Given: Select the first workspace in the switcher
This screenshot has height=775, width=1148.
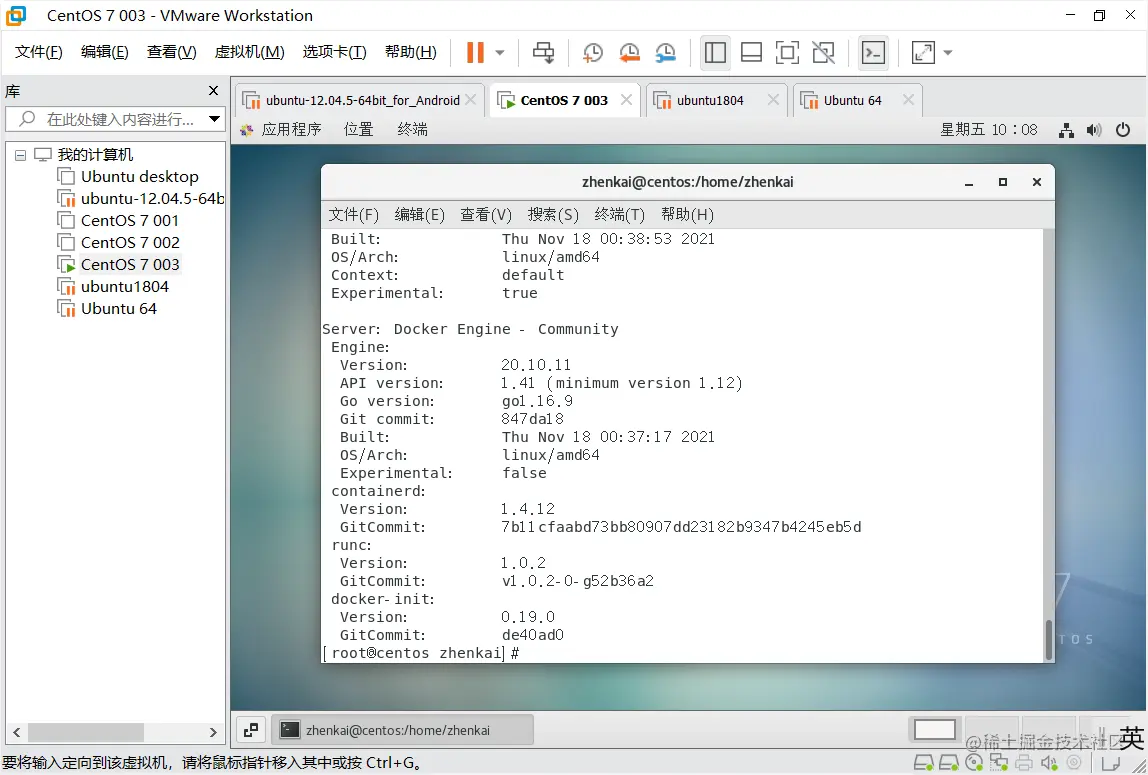Looking at the screenshot, I should (935, 730).
